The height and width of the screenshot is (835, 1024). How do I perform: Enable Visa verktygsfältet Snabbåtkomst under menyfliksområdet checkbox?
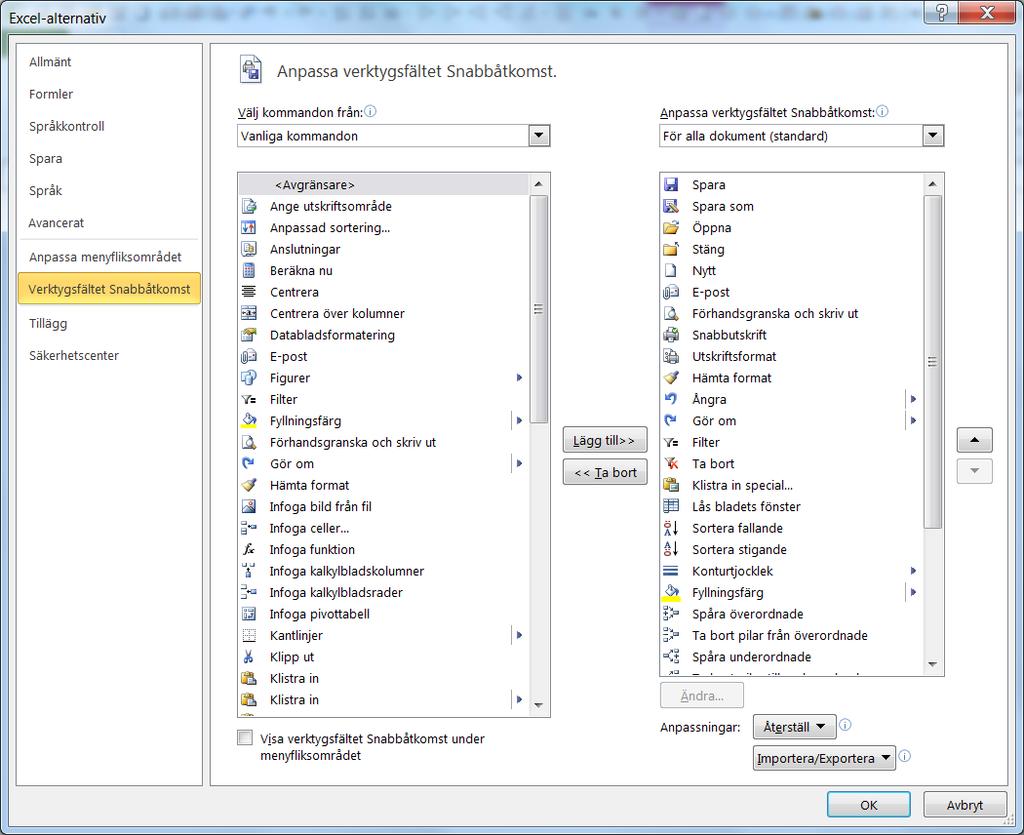tap(245, 738)
